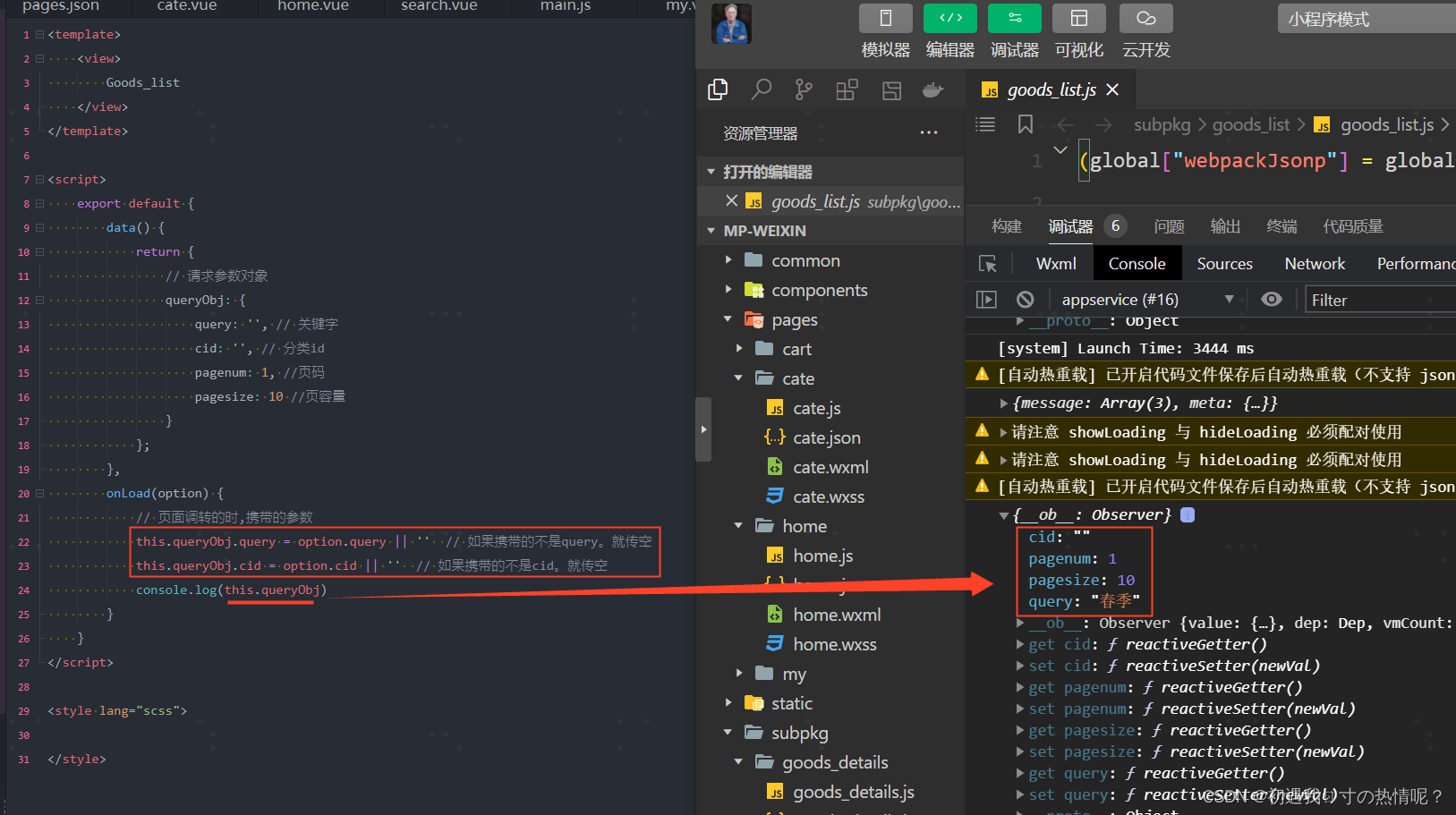Expand the {message: Array(3), meta} console object
The image size is (1456, 815).
1004,403
